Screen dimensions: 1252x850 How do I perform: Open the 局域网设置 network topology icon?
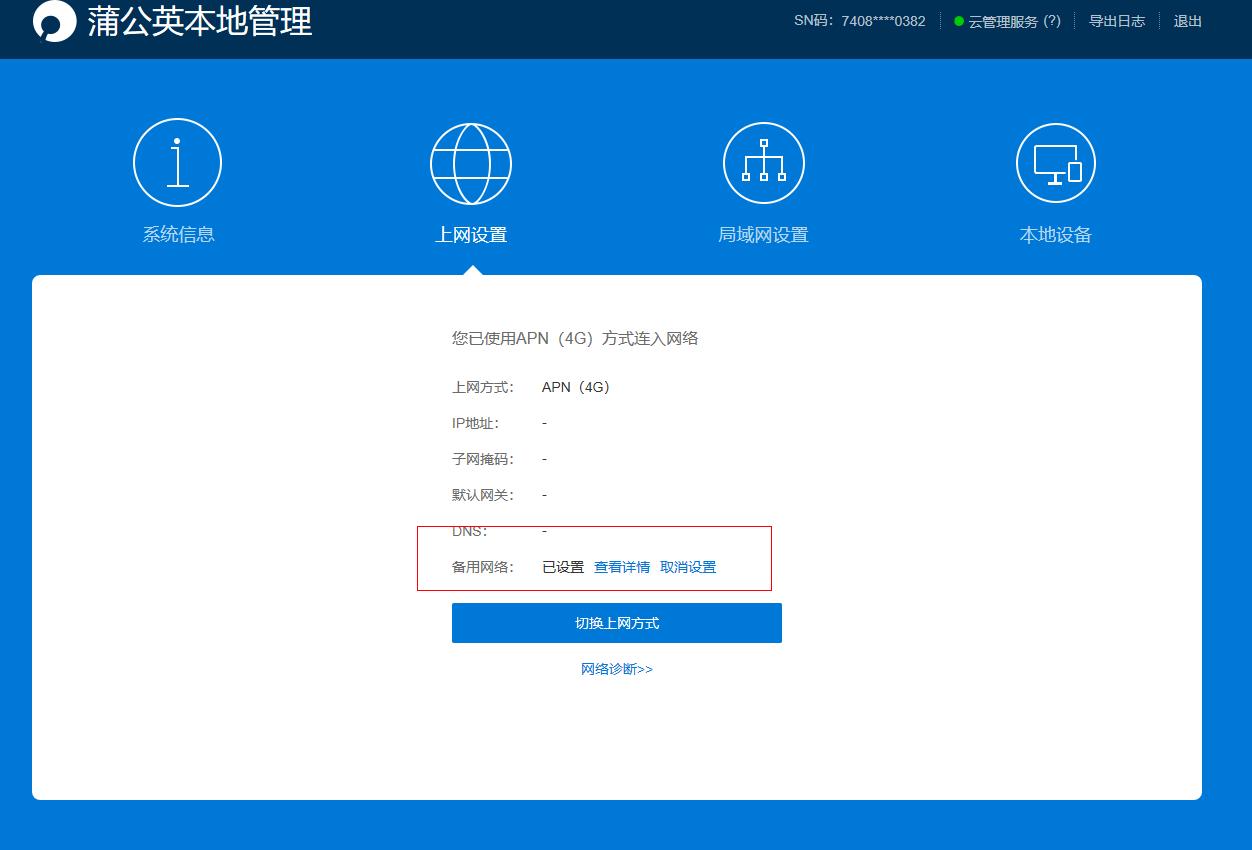763,162
